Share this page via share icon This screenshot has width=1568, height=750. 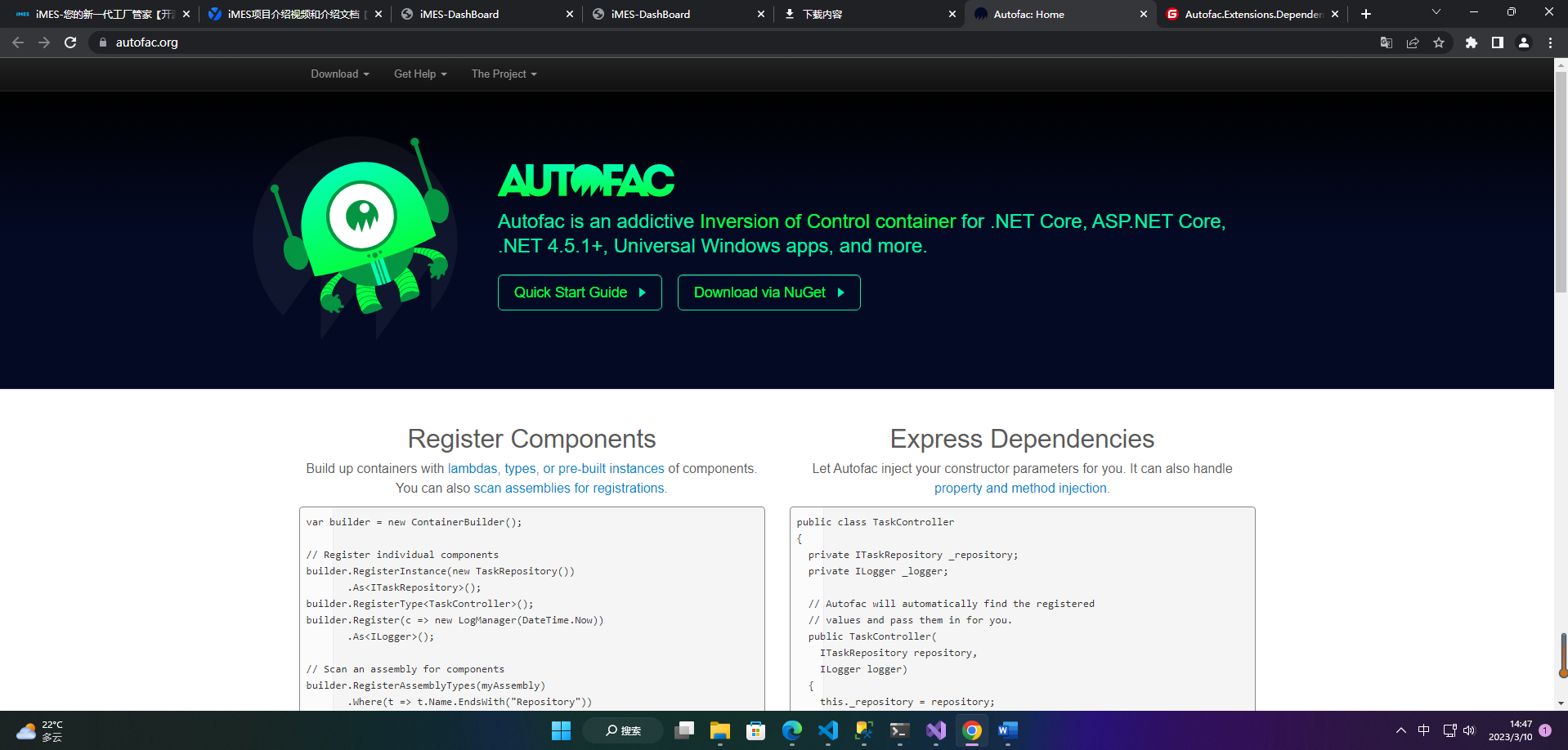(1413, 42)
